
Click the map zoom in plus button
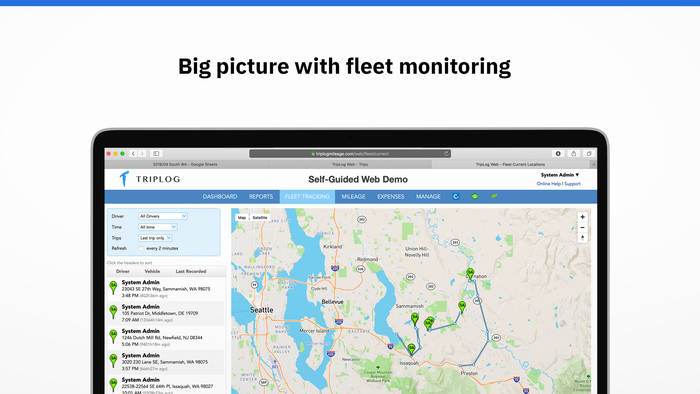click(x=582, y=217)
